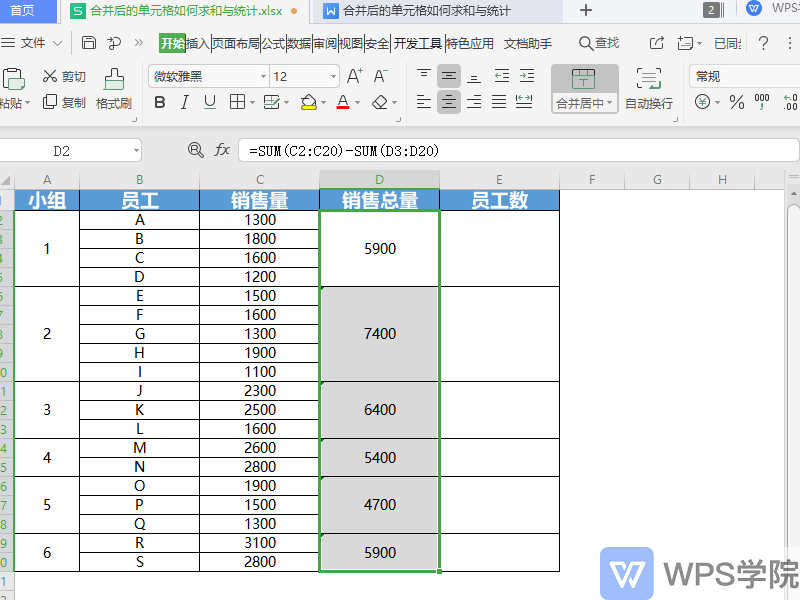
Task: Switch to the 插入 (Insert) tab
Action: (198, 43)
